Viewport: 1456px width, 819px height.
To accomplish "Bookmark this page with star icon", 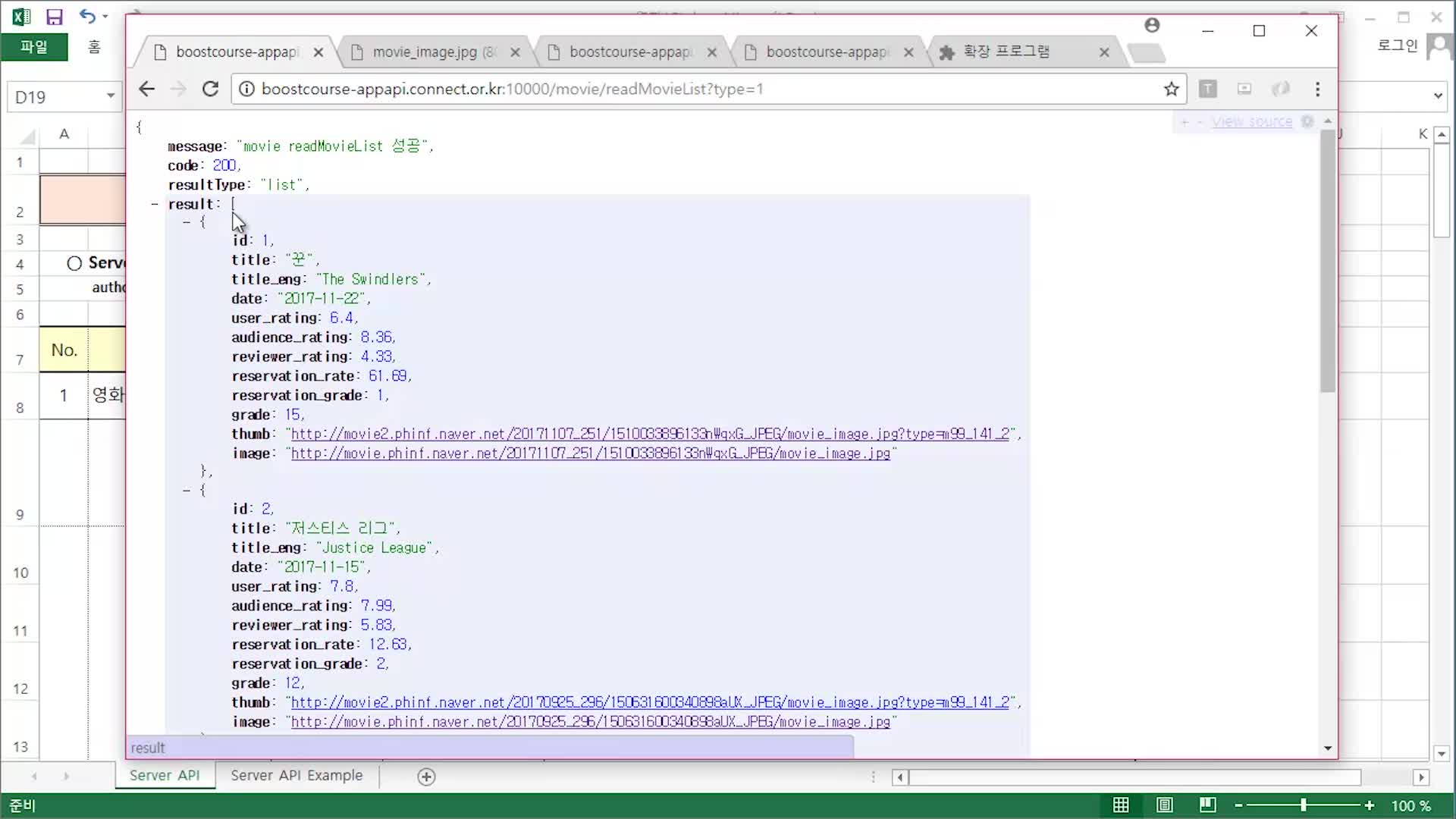I will point(1172,89).
